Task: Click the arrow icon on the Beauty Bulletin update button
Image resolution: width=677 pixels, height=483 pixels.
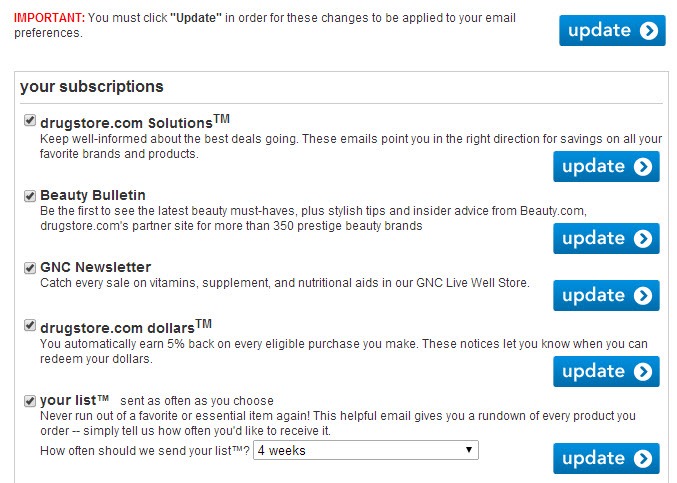Action: 643,238
